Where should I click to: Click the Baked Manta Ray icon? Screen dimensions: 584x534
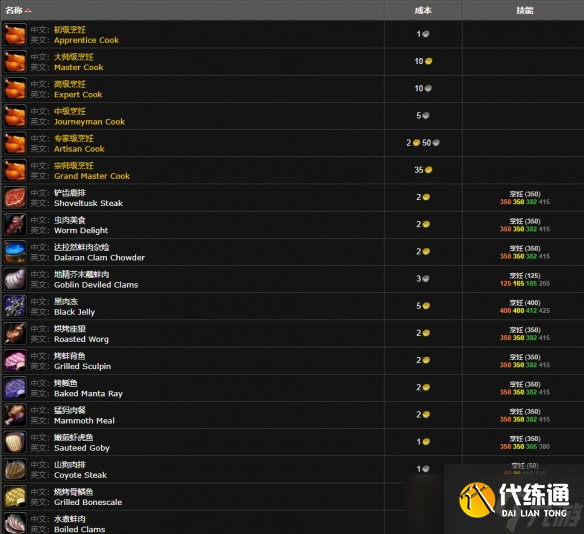(x=15, y=388)
